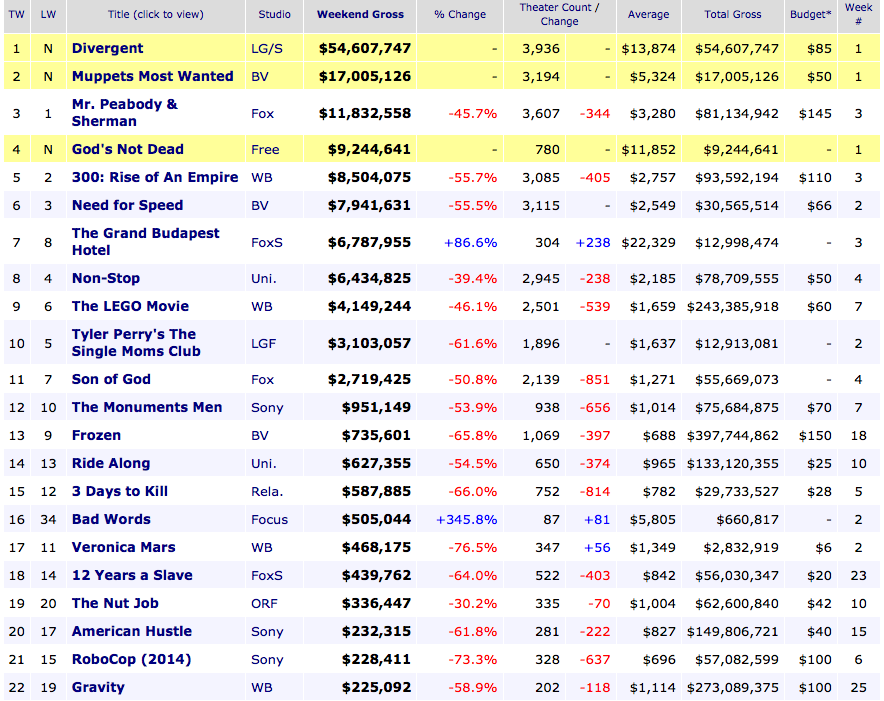Click the Free studio link
The image size is (884, 701).
click(265, 150)
